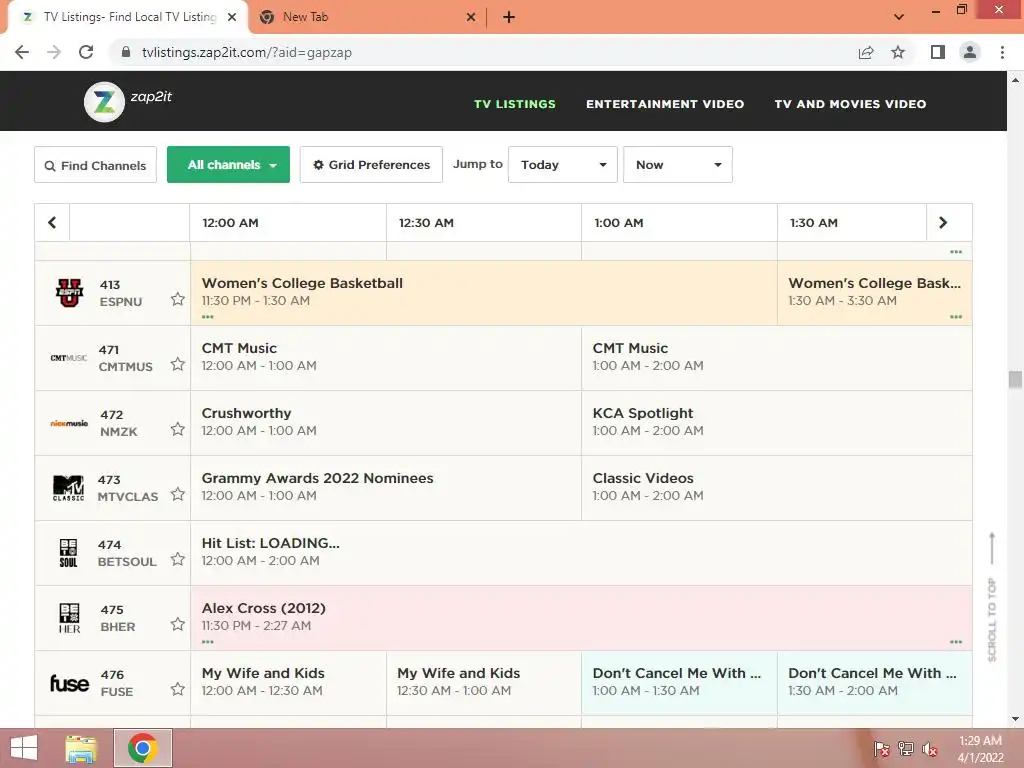Screen dimensions: 1024x768
Task: Open Don't Cancel Me With 1:00 AM listing
Action: click(679, 683)
